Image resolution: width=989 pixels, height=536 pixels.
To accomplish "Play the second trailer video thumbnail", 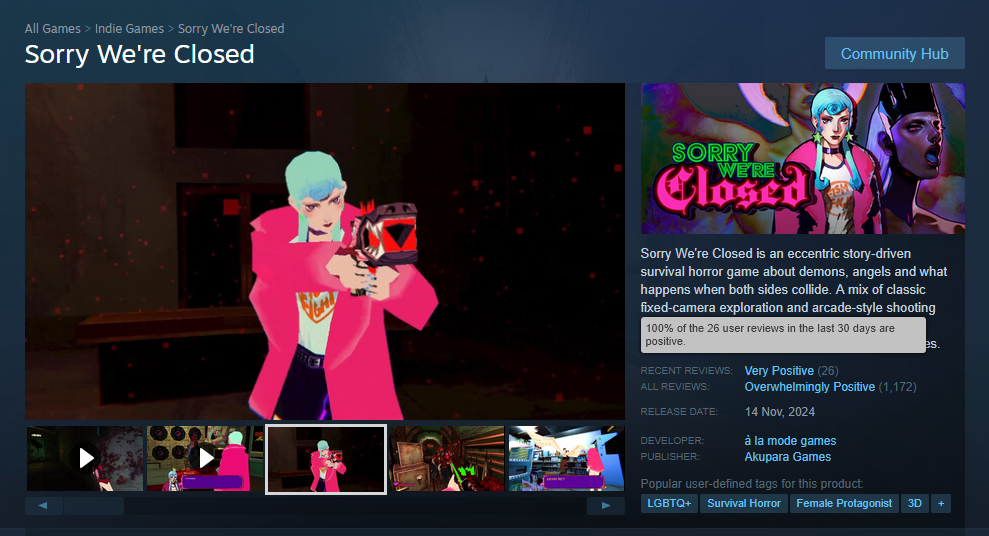I will pyautogui.click(x=205, y=458).
